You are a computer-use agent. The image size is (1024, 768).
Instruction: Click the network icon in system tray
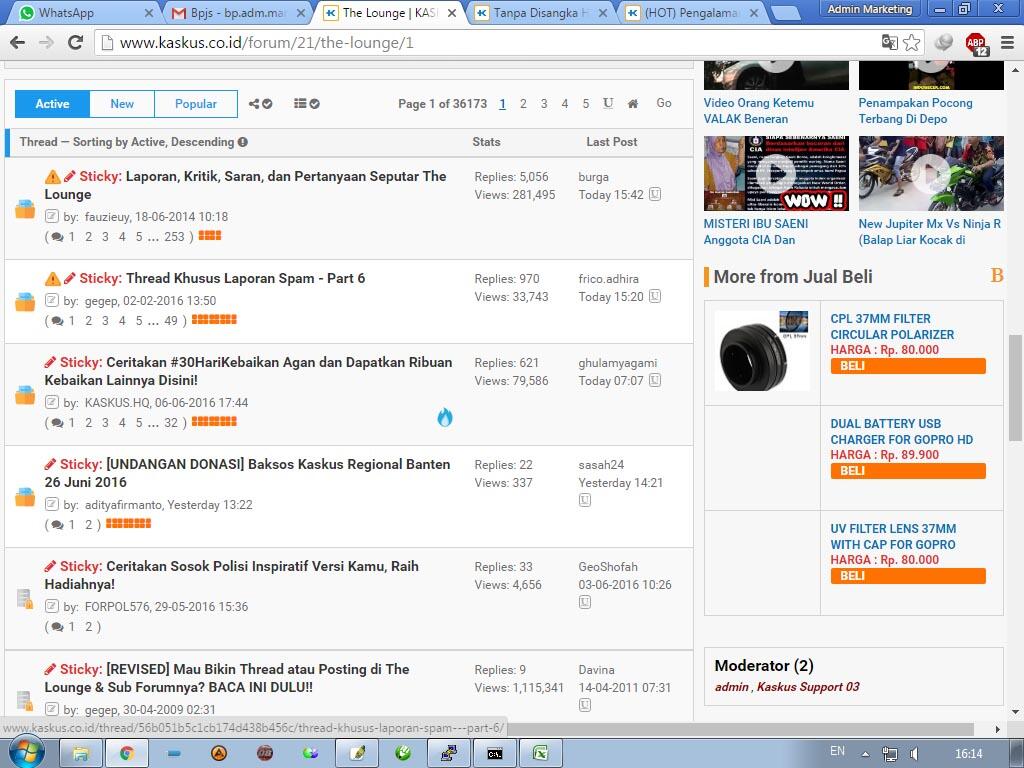(889, 754)
